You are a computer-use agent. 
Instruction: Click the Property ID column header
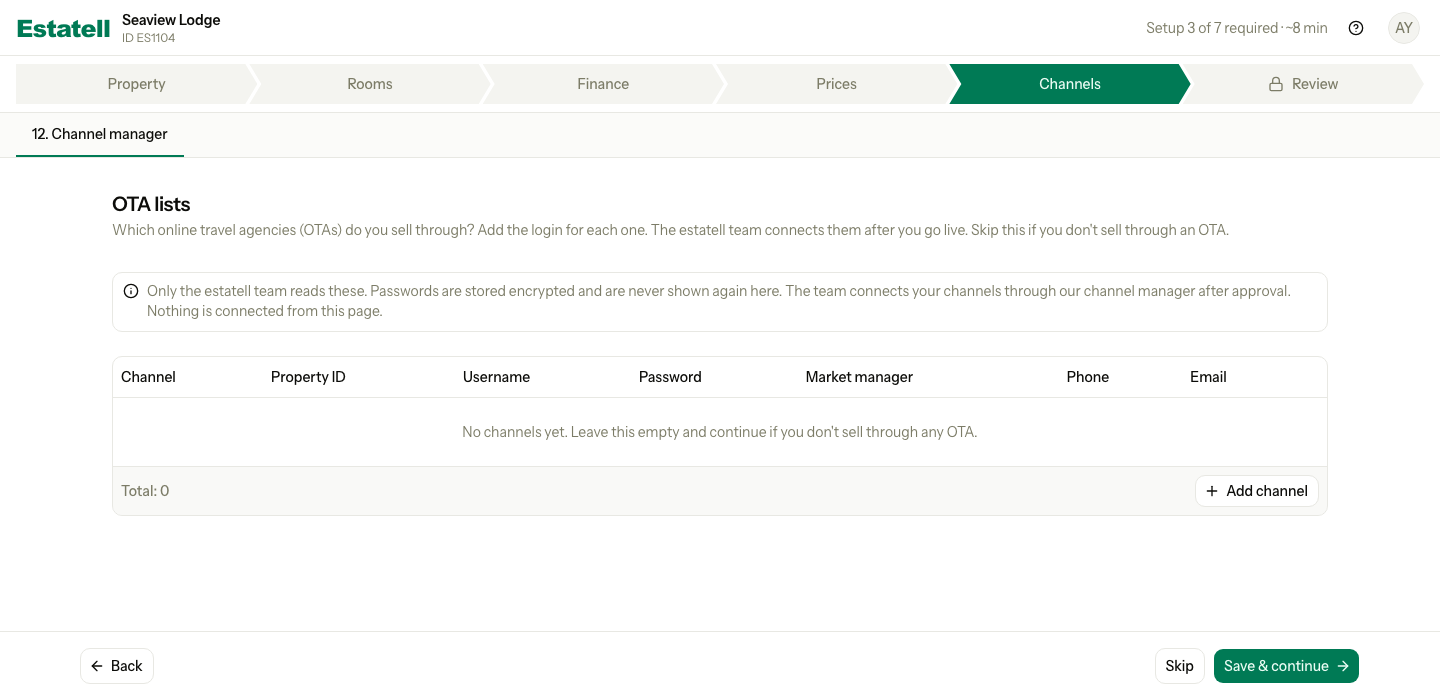pos(308,377)
